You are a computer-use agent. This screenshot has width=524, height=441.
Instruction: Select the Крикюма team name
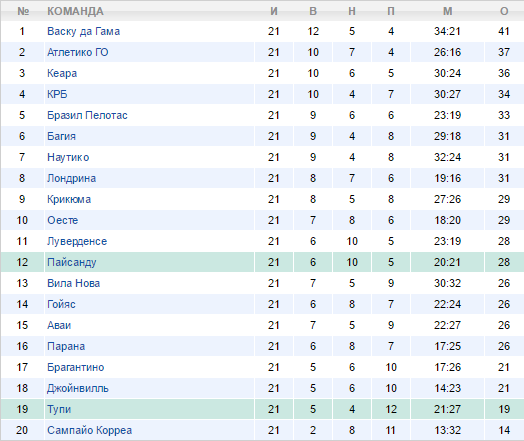tap(69, 199)
